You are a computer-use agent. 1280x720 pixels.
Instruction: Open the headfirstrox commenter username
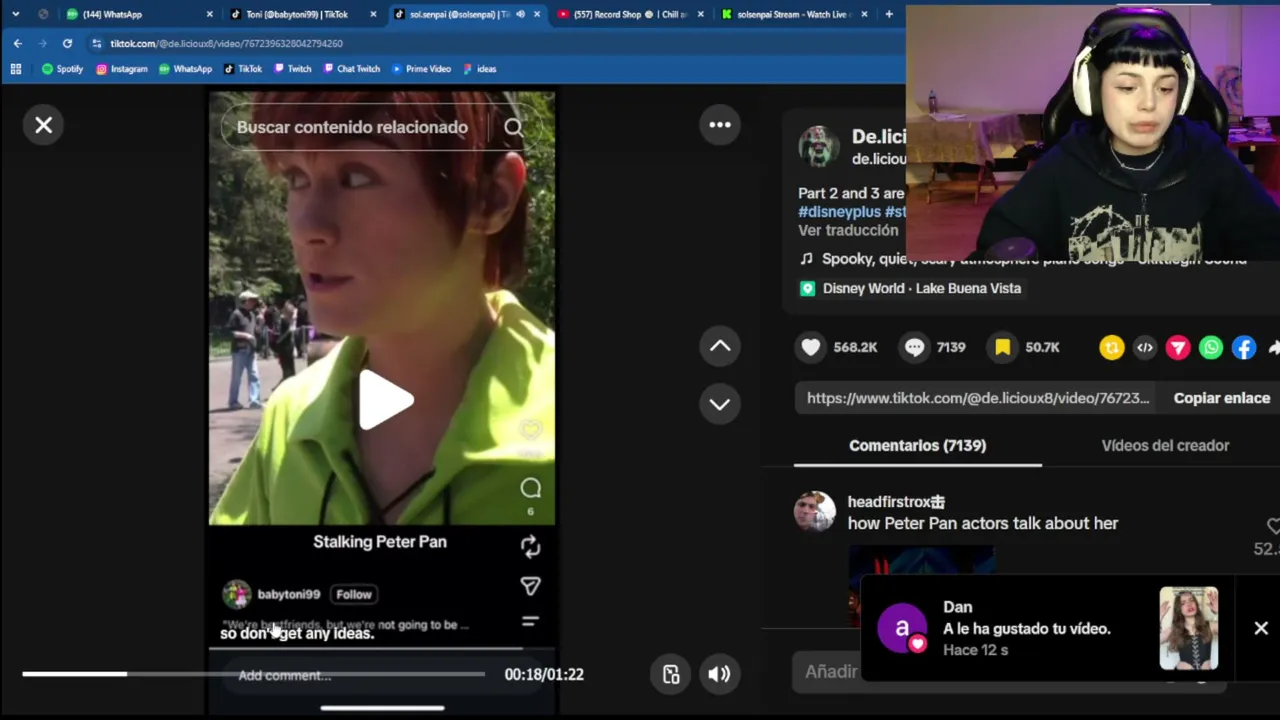coord(896,502)
